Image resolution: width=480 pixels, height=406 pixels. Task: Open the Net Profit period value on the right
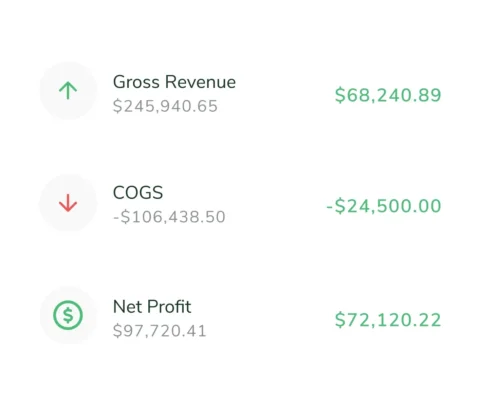[388, 320]
